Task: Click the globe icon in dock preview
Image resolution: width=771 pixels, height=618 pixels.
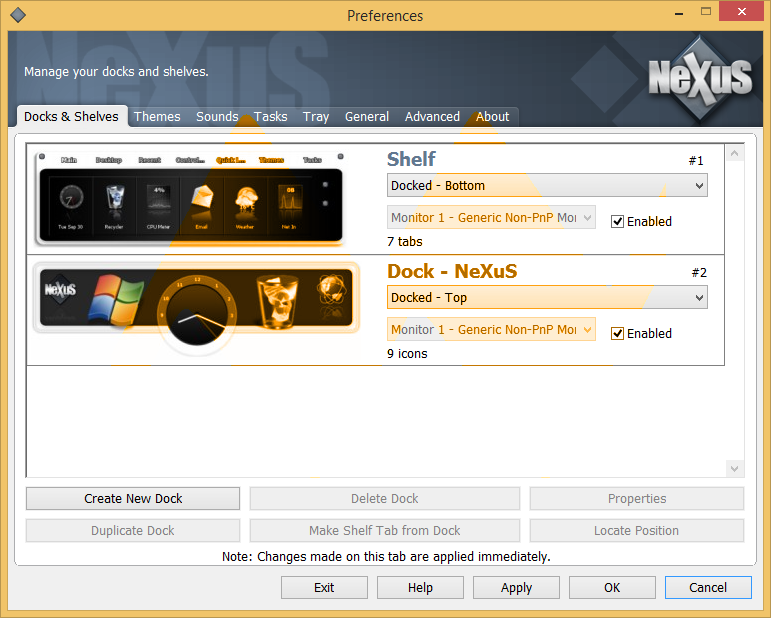Action: 331,290
